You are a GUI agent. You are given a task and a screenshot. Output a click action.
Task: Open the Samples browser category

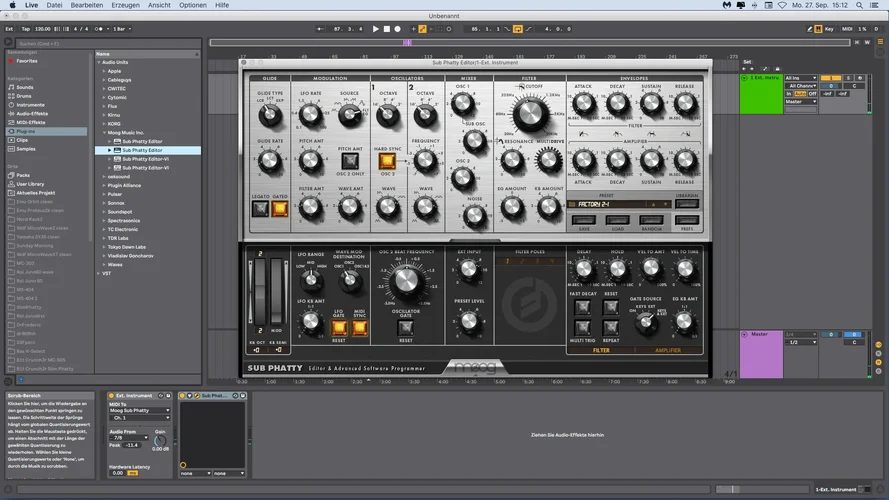[27, 149]
